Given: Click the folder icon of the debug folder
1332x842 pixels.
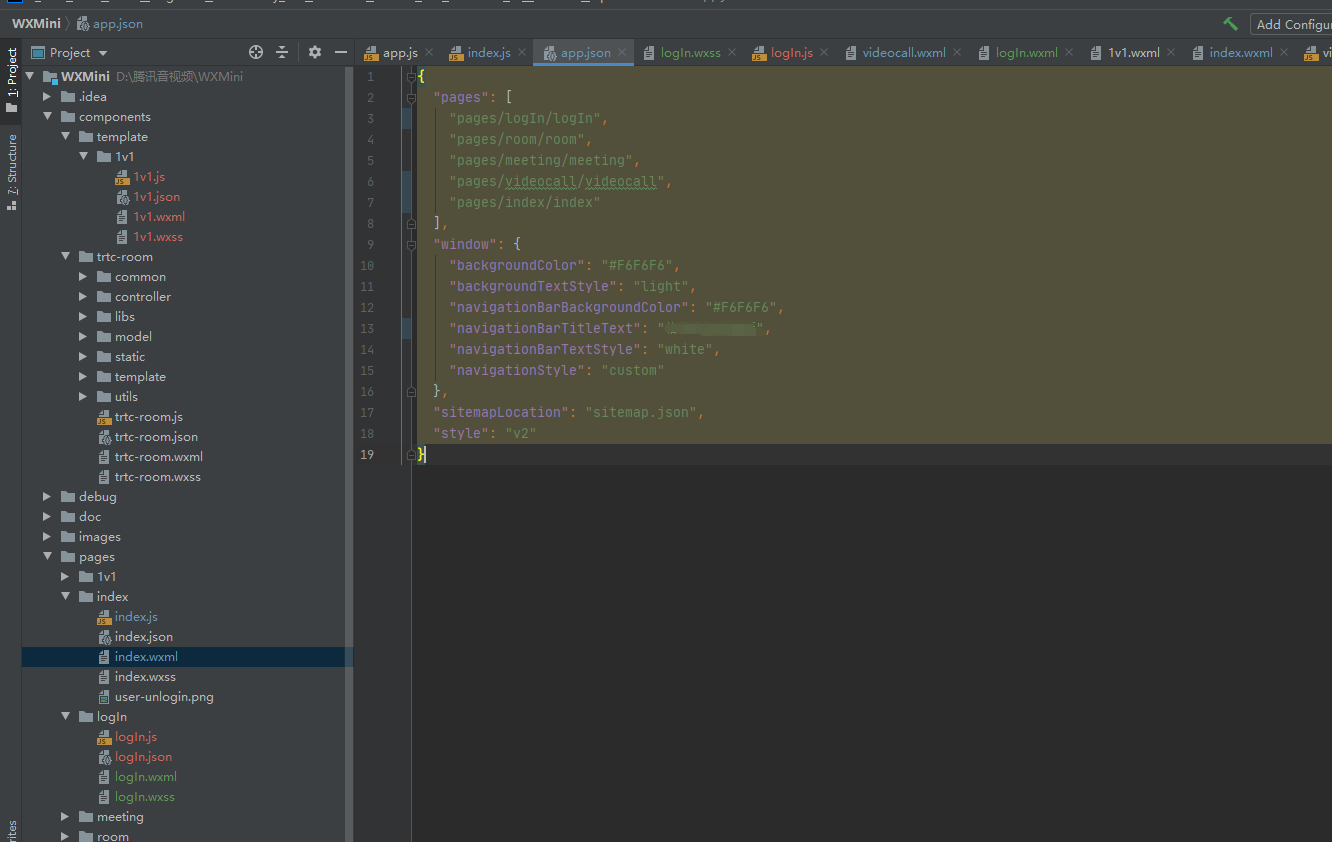Looking at the screenshot, I should pos(68,497).
